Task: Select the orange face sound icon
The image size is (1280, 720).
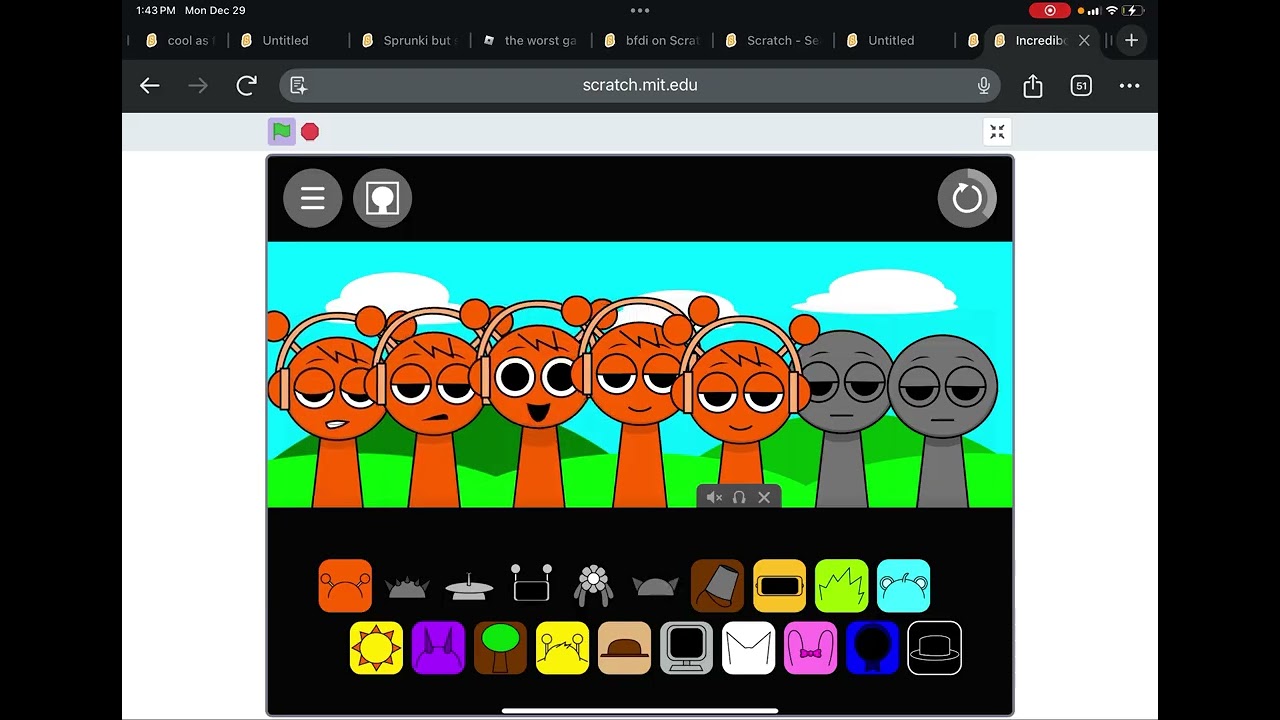Action: (x=345, y=586)
